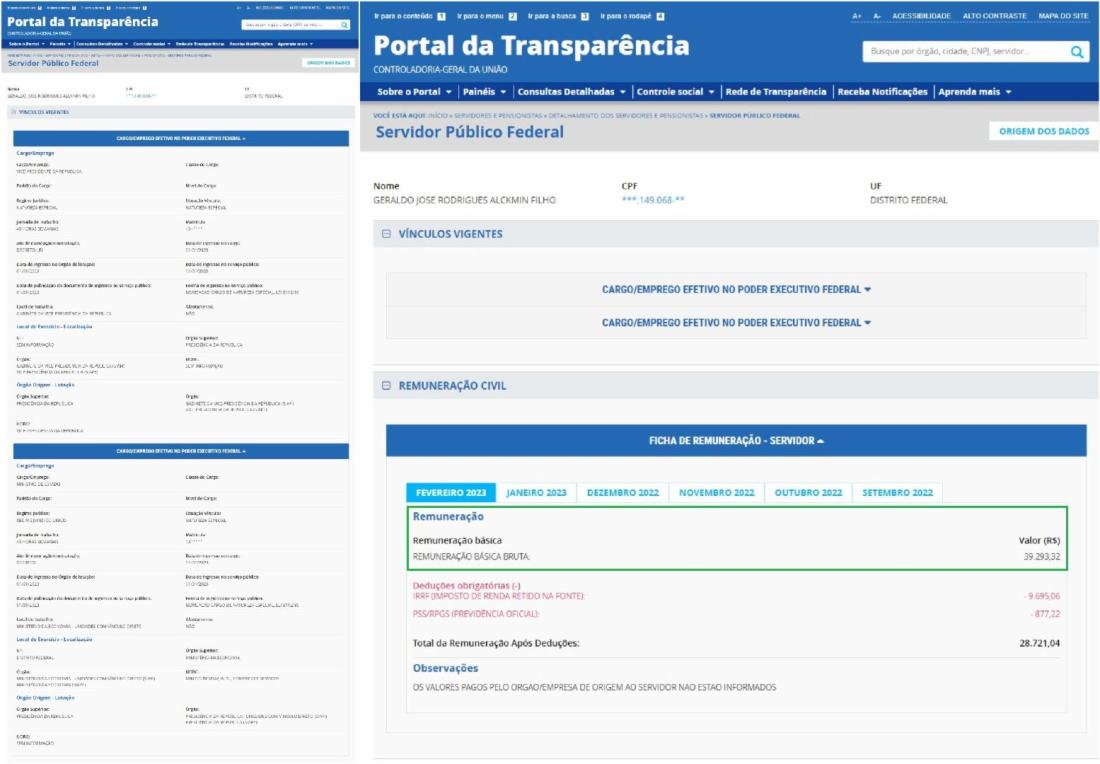Select the FEVEREIRO 2023 tab
This screenshot has height=764, width=1100.
pos(451,492)
